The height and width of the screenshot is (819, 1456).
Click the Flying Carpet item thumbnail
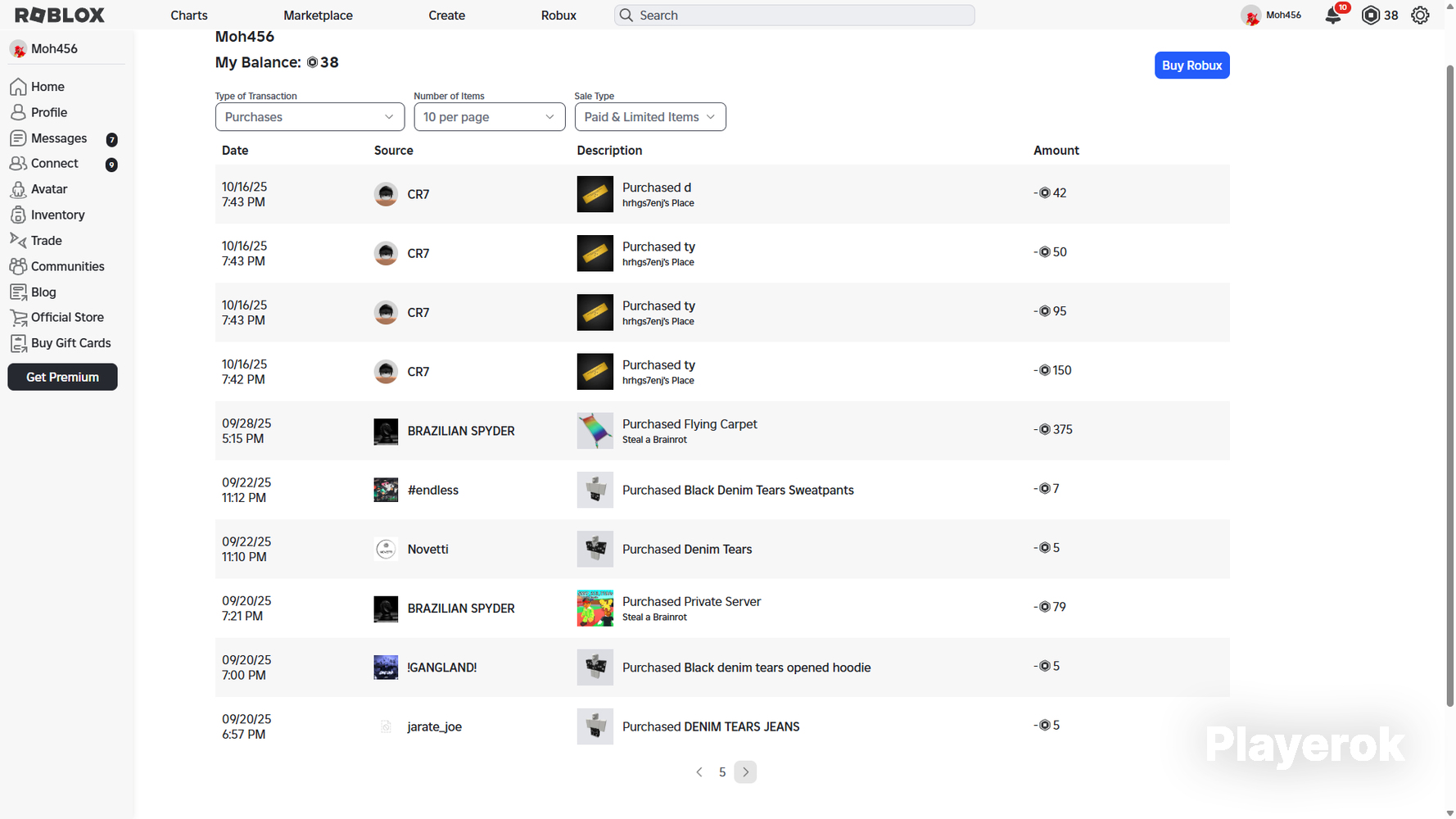(595, 431)
